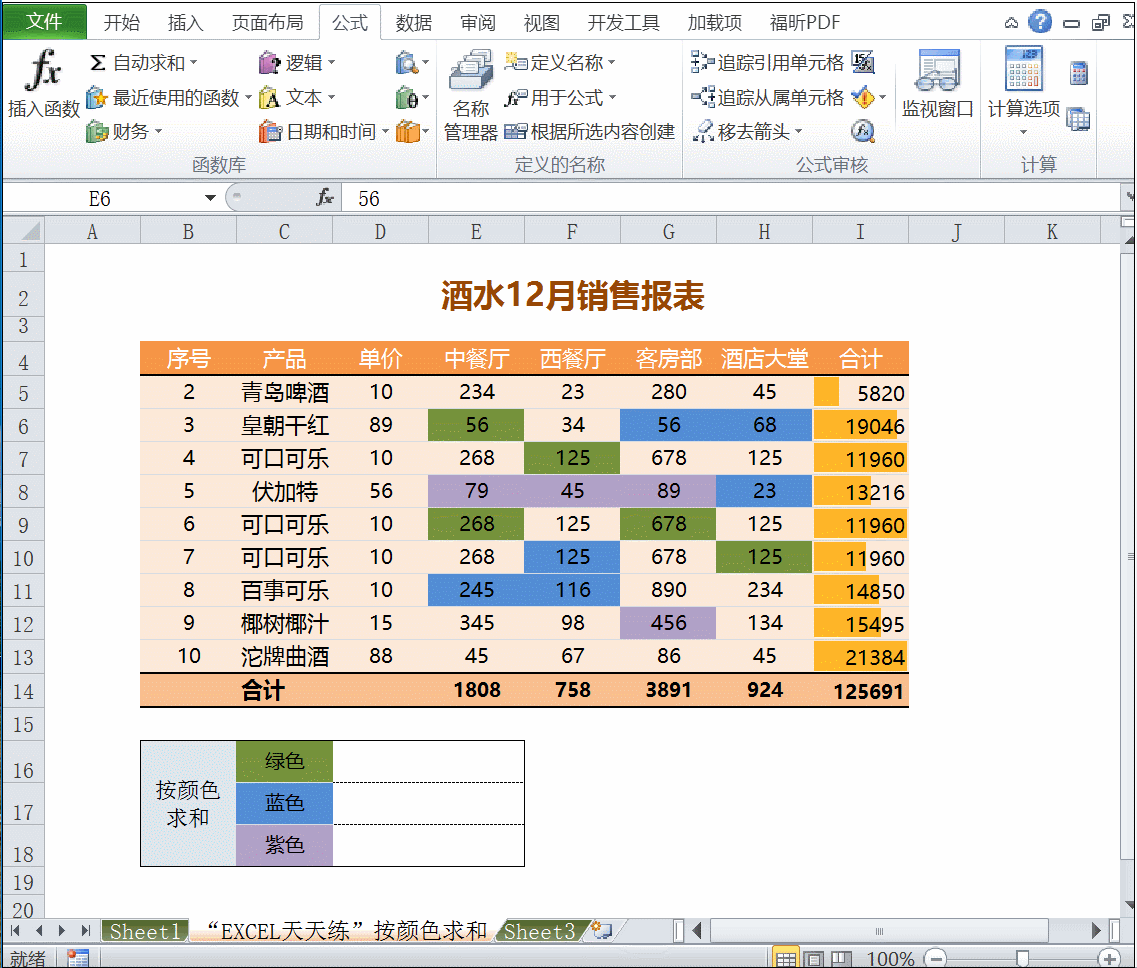Click the error checking warning icon
This screenshot has width=1137, height=968.
(863, 97)
